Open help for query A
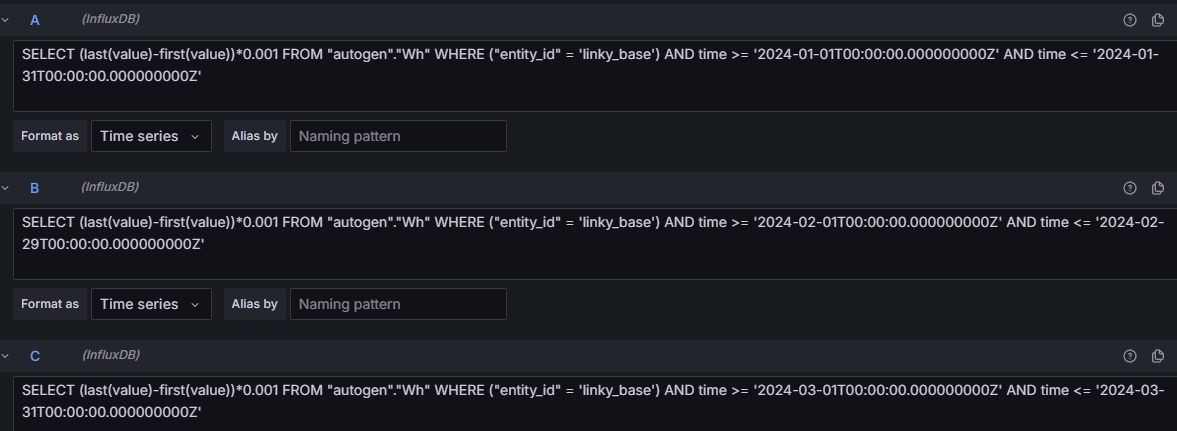 point(1130,20)
